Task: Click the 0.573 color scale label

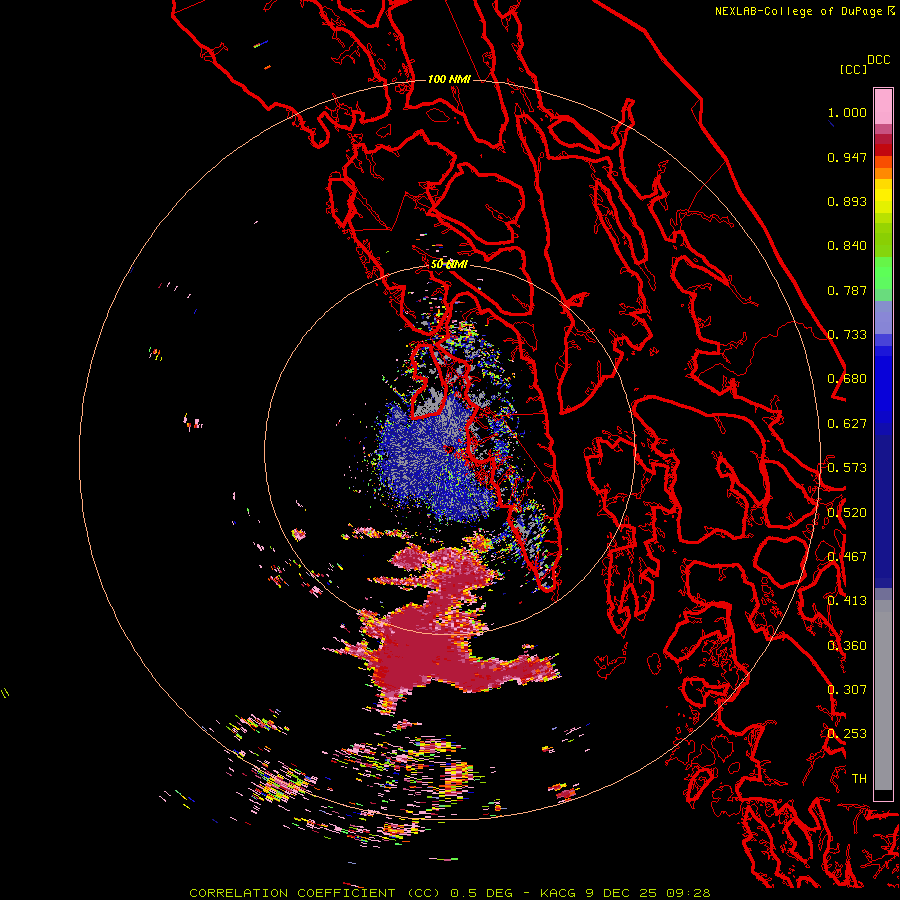Action: coord(847,468)
